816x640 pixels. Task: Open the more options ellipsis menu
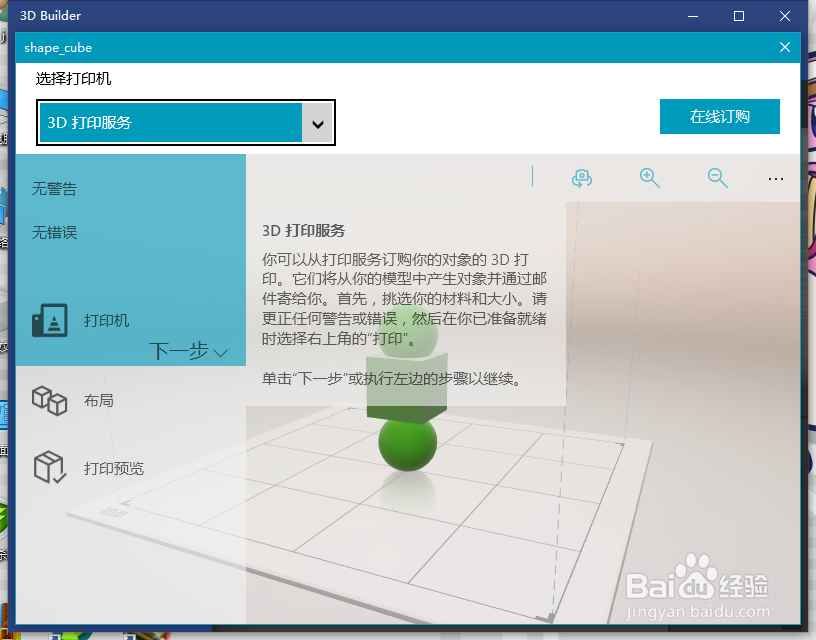[x=775, y=179]
